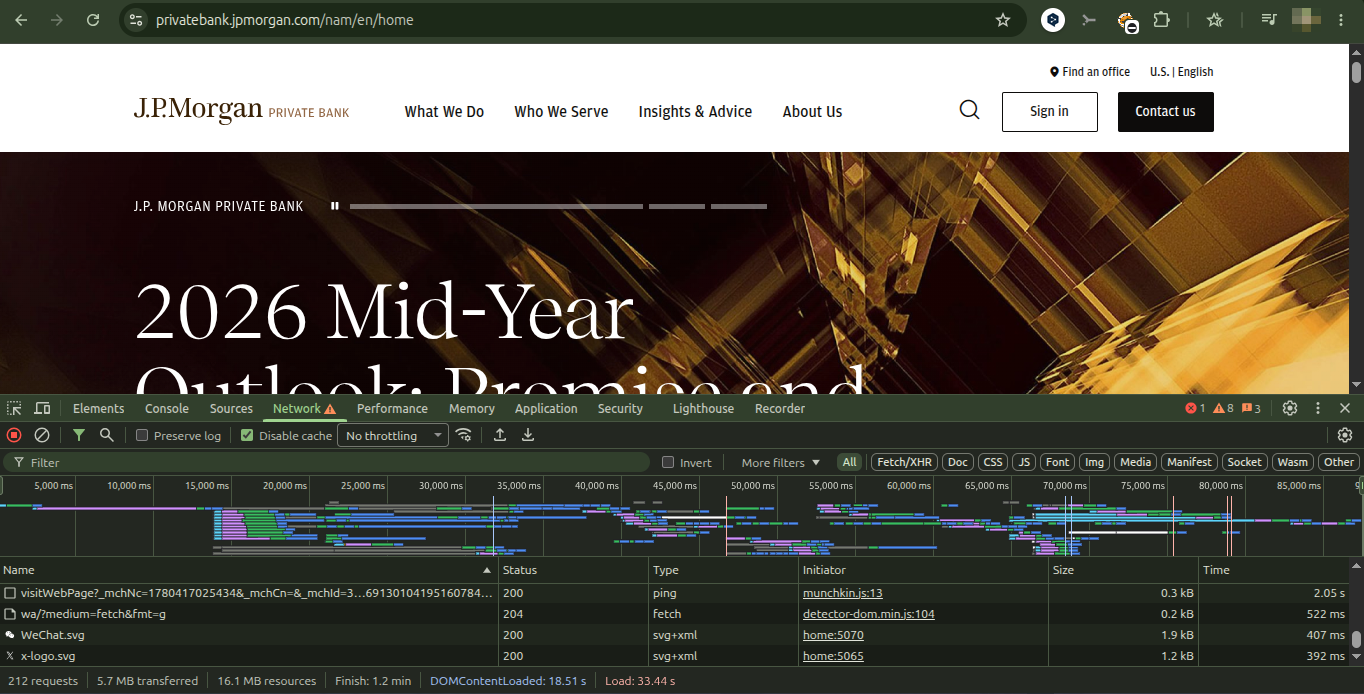Change the U.S. | English region selector
Image resolution: width=1364 pixels, height=694 pixels.
[x=1181, y=72]
